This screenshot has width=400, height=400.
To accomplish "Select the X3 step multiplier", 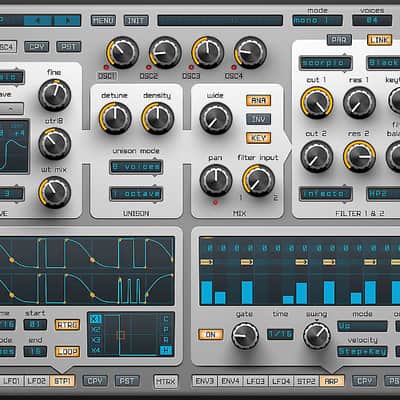I will pos(95,340).
